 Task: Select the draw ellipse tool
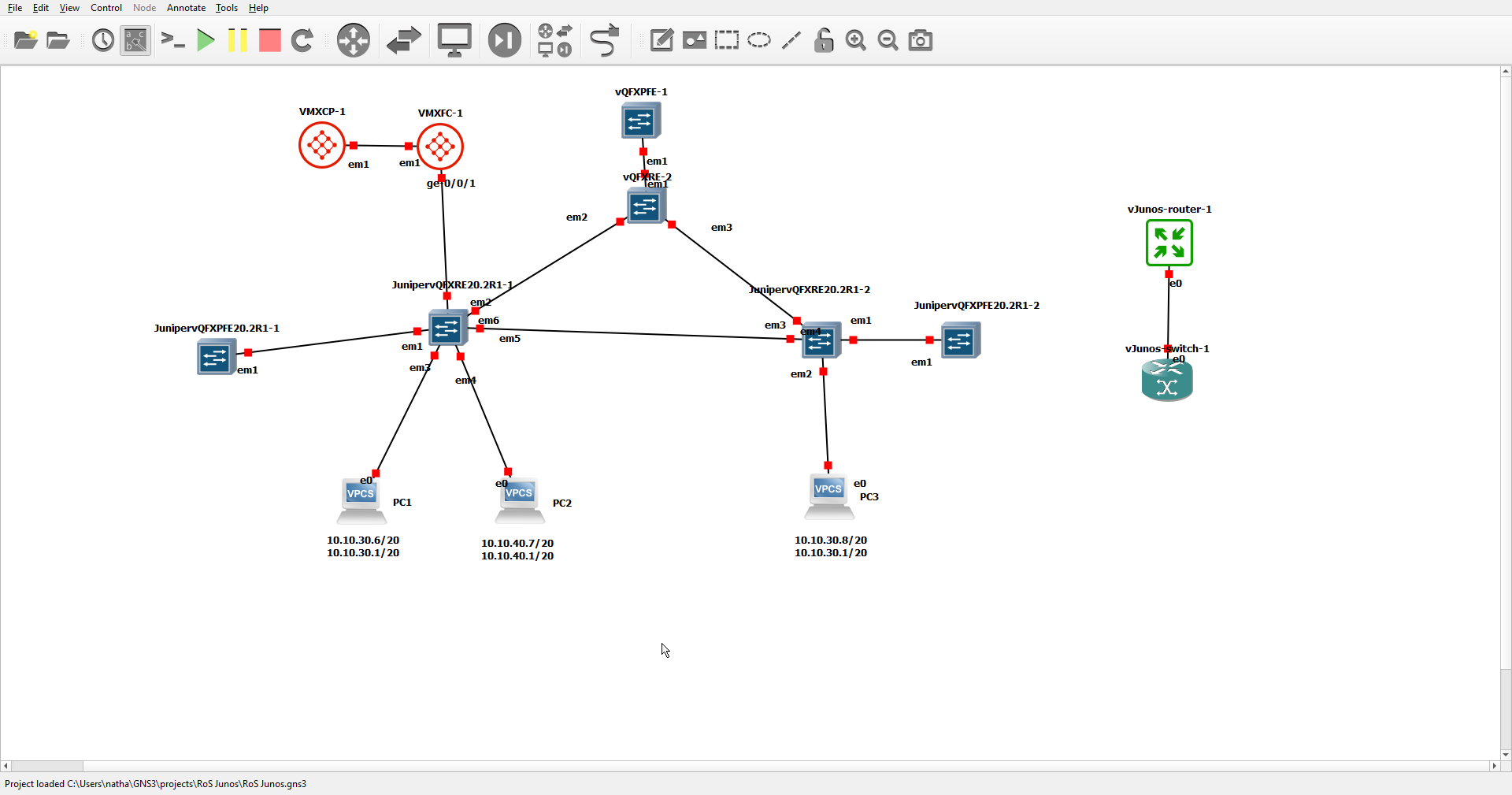tap(758, 40)
